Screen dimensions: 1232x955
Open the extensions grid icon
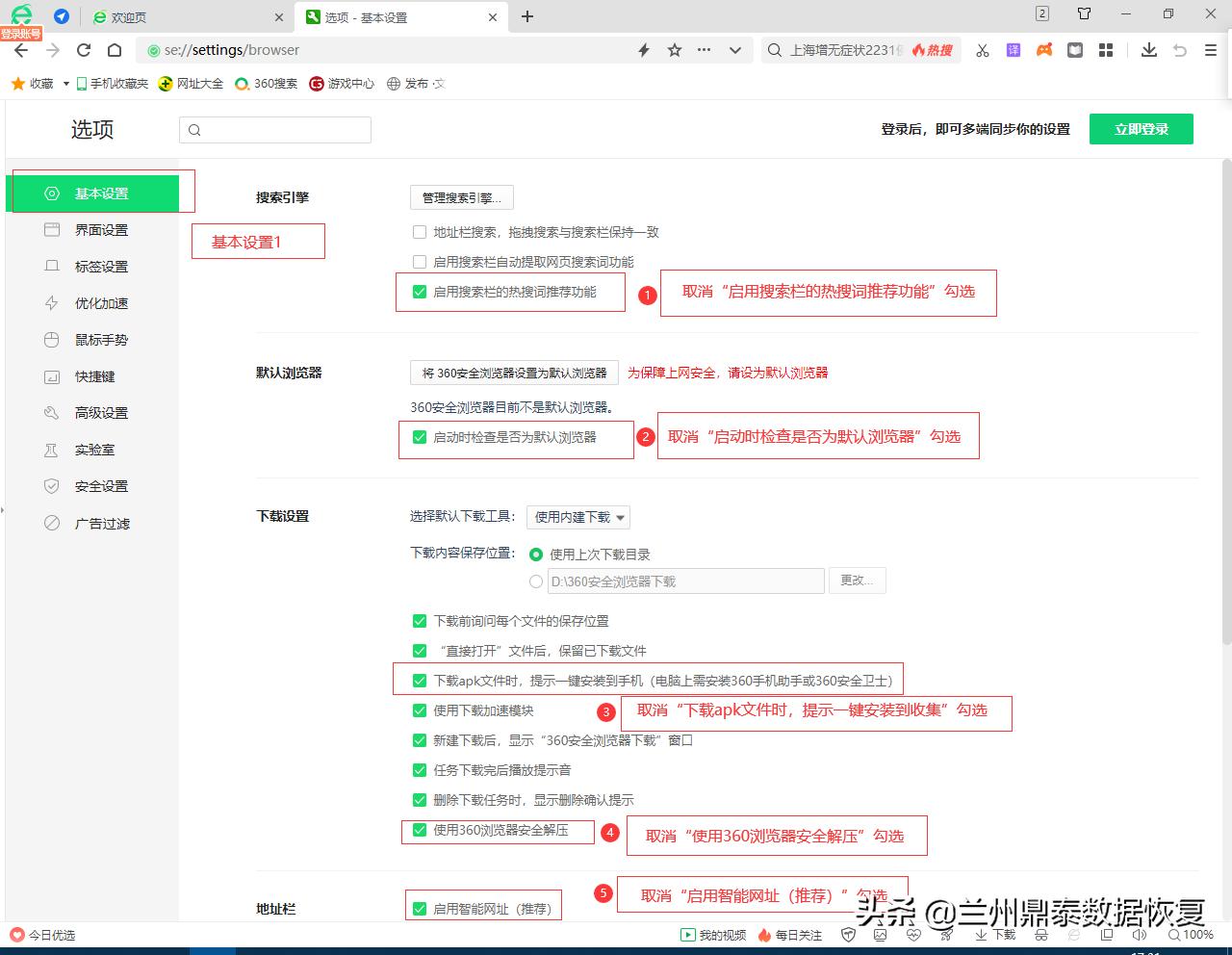tap(1105, 49)
